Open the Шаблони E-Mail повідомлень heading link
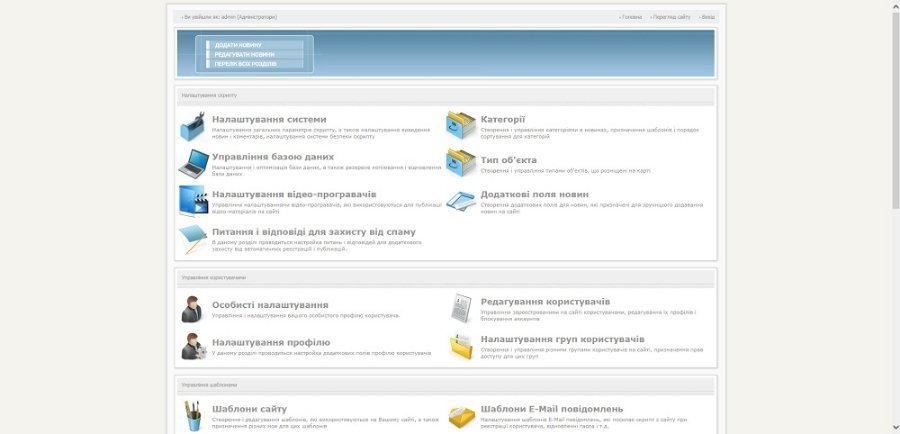900x434 pixels. point(551,409)
